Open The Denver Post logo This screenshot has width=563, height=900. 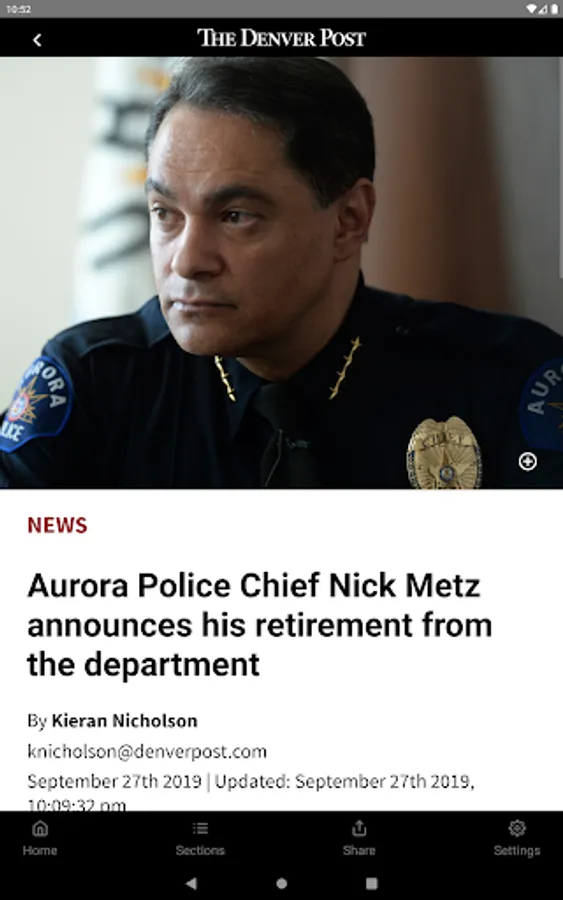click(281, 38)
